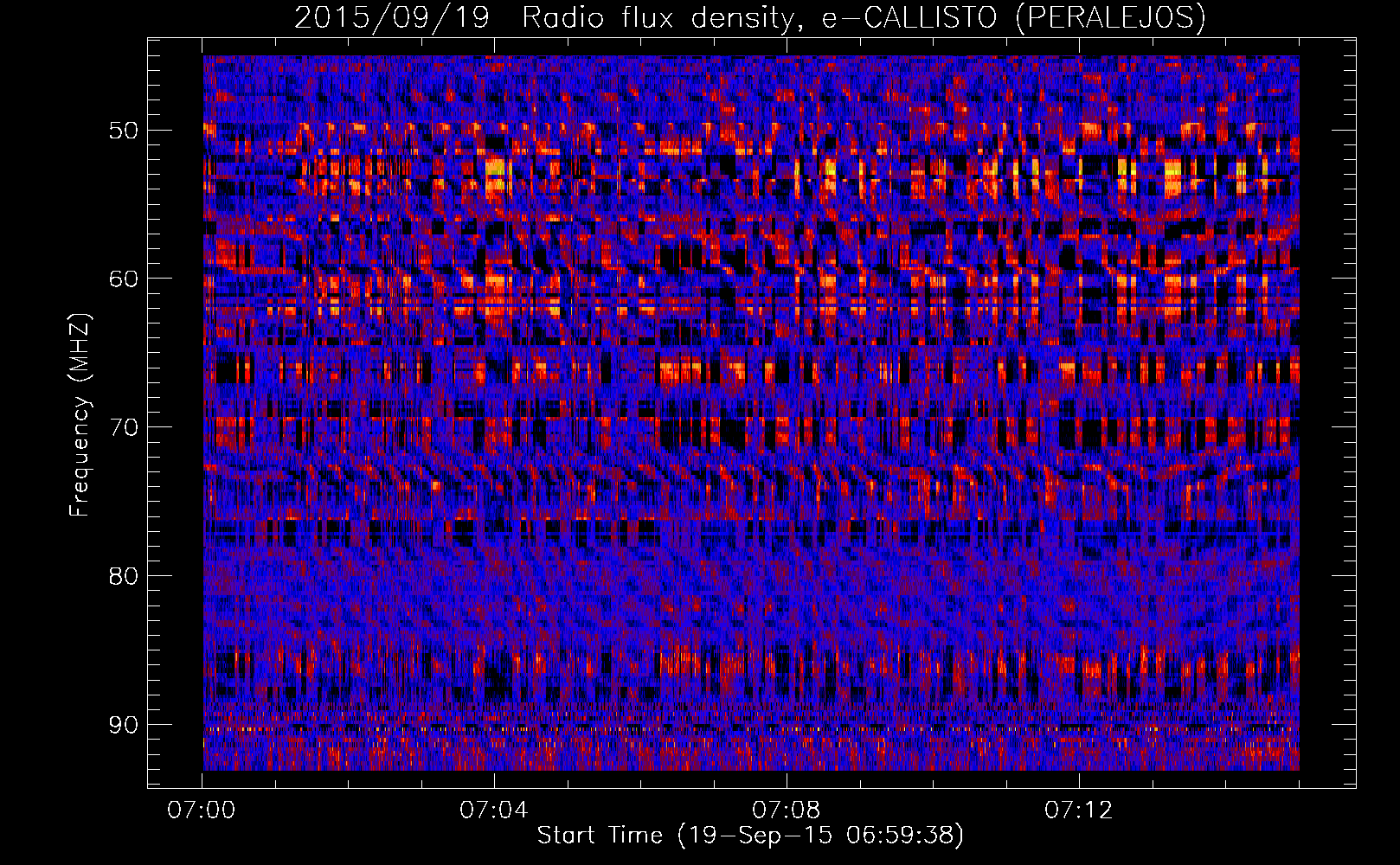Click the 07:00 time tick label

tap(202, 811)
